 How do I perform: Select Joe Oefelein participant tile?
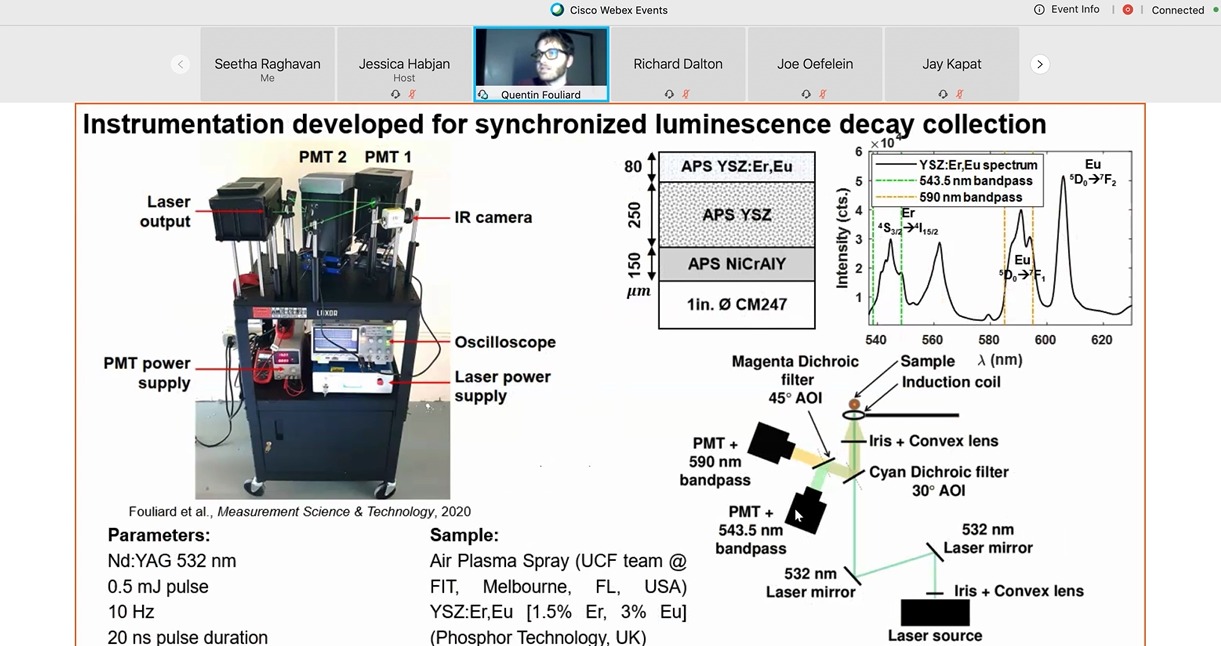pyautogui.click(x=815, y=64)
